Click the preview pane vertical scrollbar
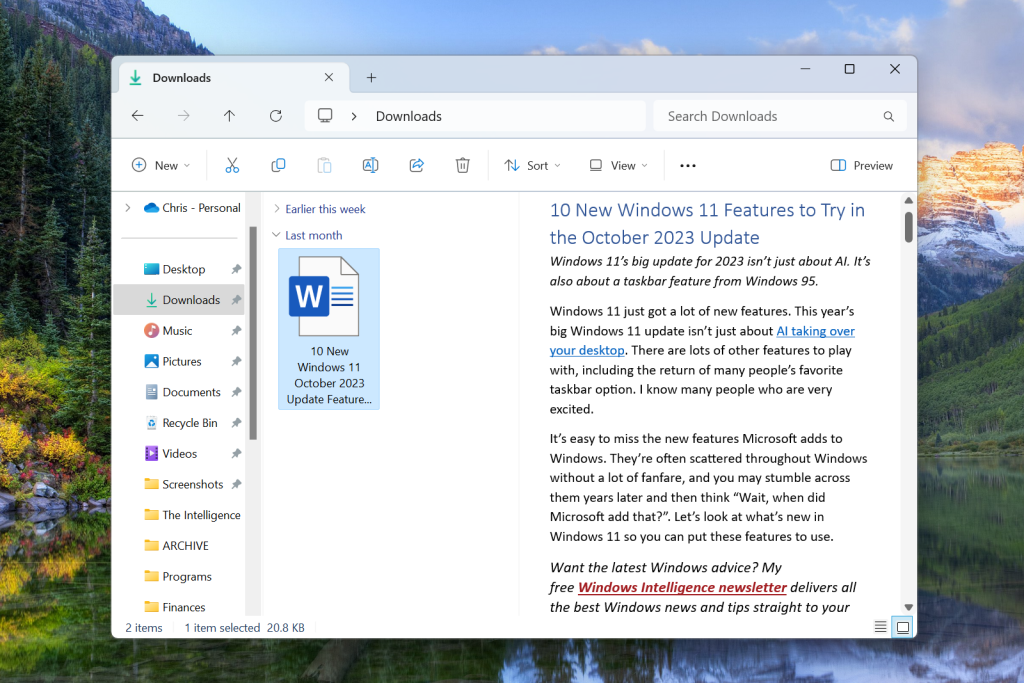The image size is (1024, 683). 908,228
